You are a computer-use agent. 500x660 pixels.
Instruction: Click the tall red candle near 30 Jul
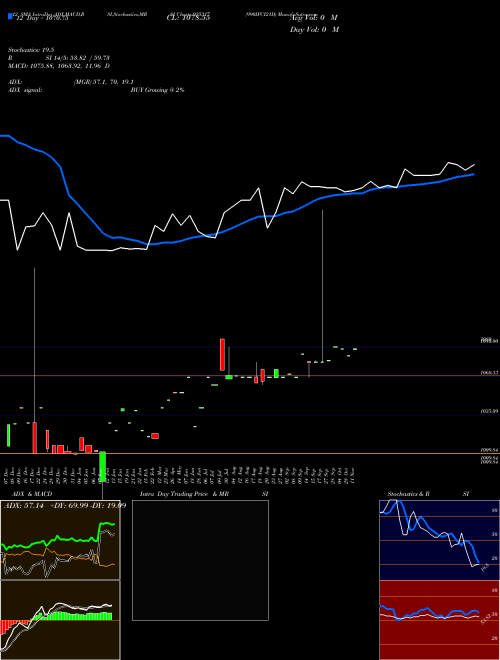[222, 354]
